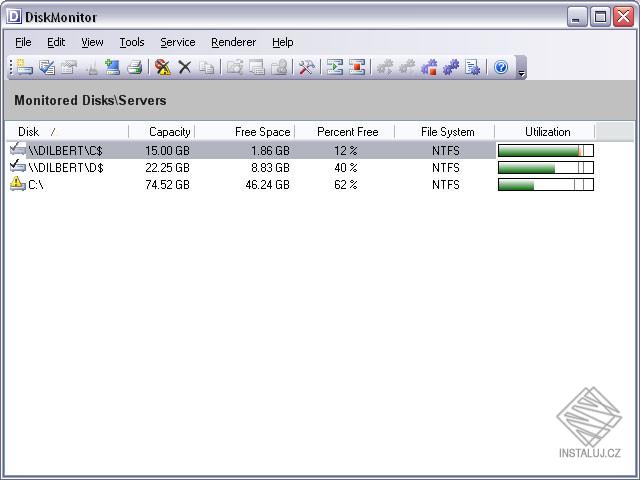Open help with blue question mark icon

tap(501, 67)
